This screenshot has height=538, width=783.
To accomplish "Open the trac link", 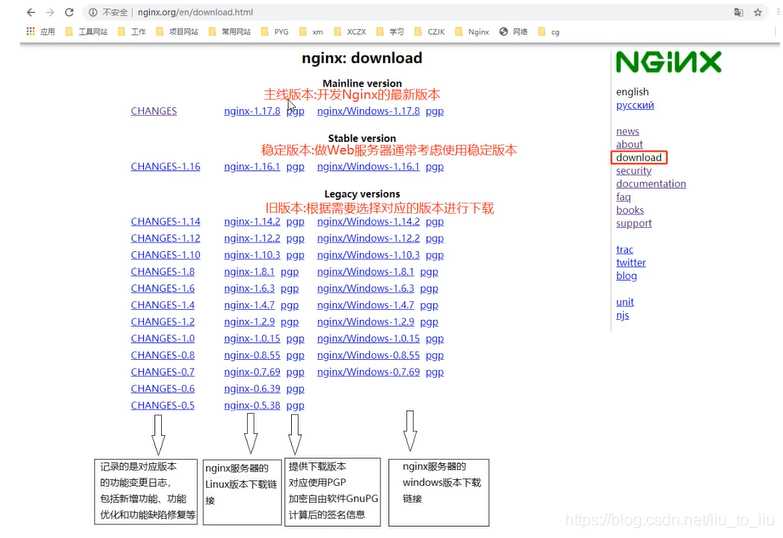I will pyautogui.click(x=624, y=249).
